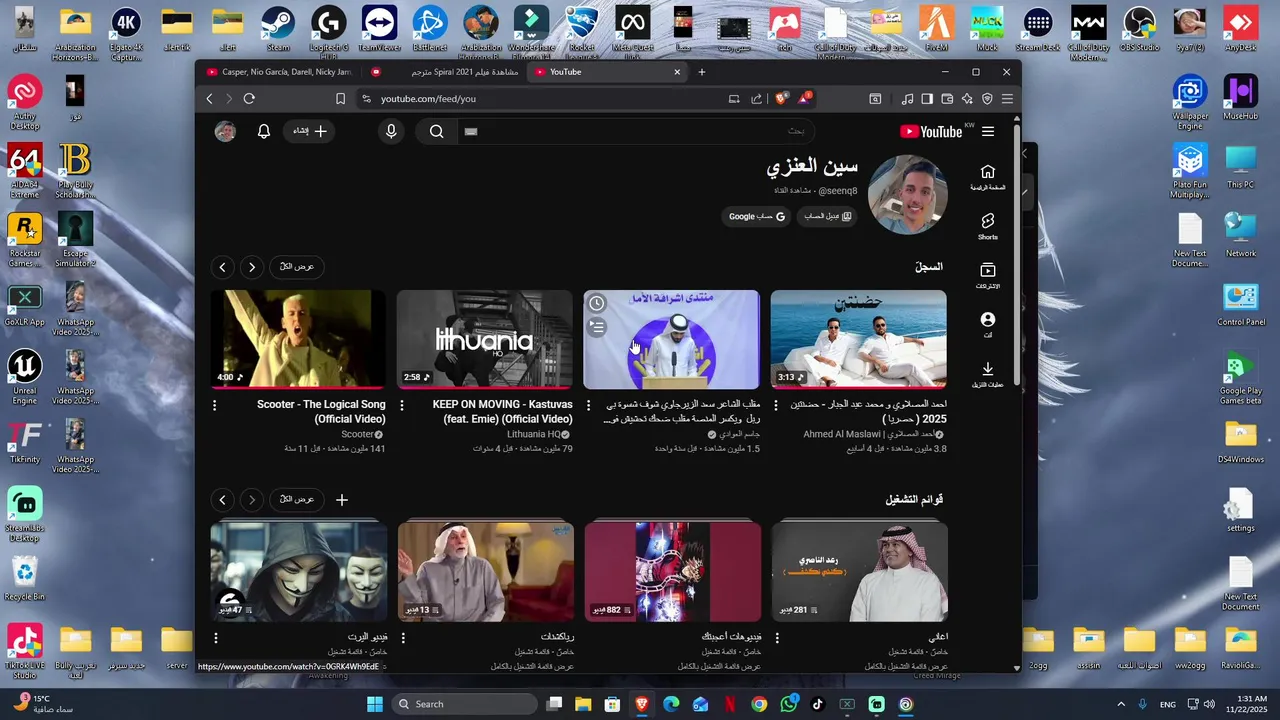Viewport: 1280px width, 720px height.
Task: Switch to Casper, Nio García browser tab
Action: (x=278, y=72)
